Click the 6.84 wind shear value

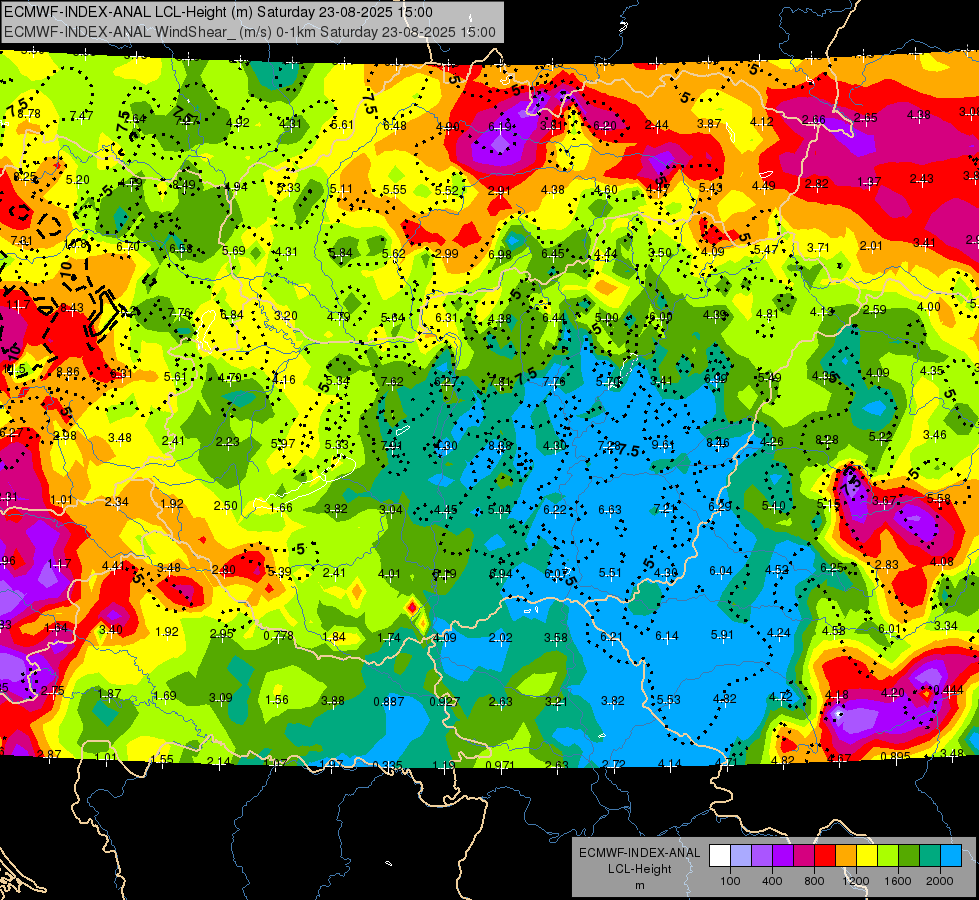click(232, 315)
